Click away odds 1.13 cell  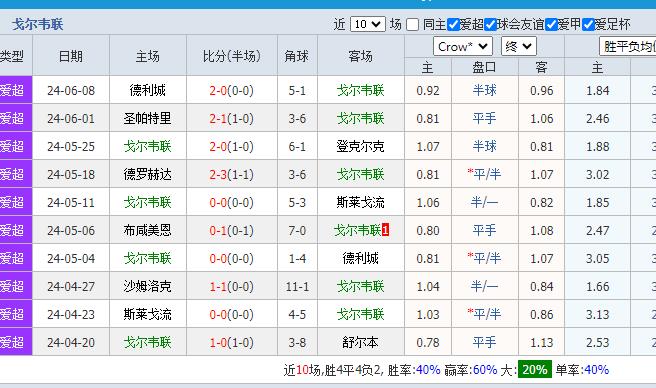[x=542, y=342]
